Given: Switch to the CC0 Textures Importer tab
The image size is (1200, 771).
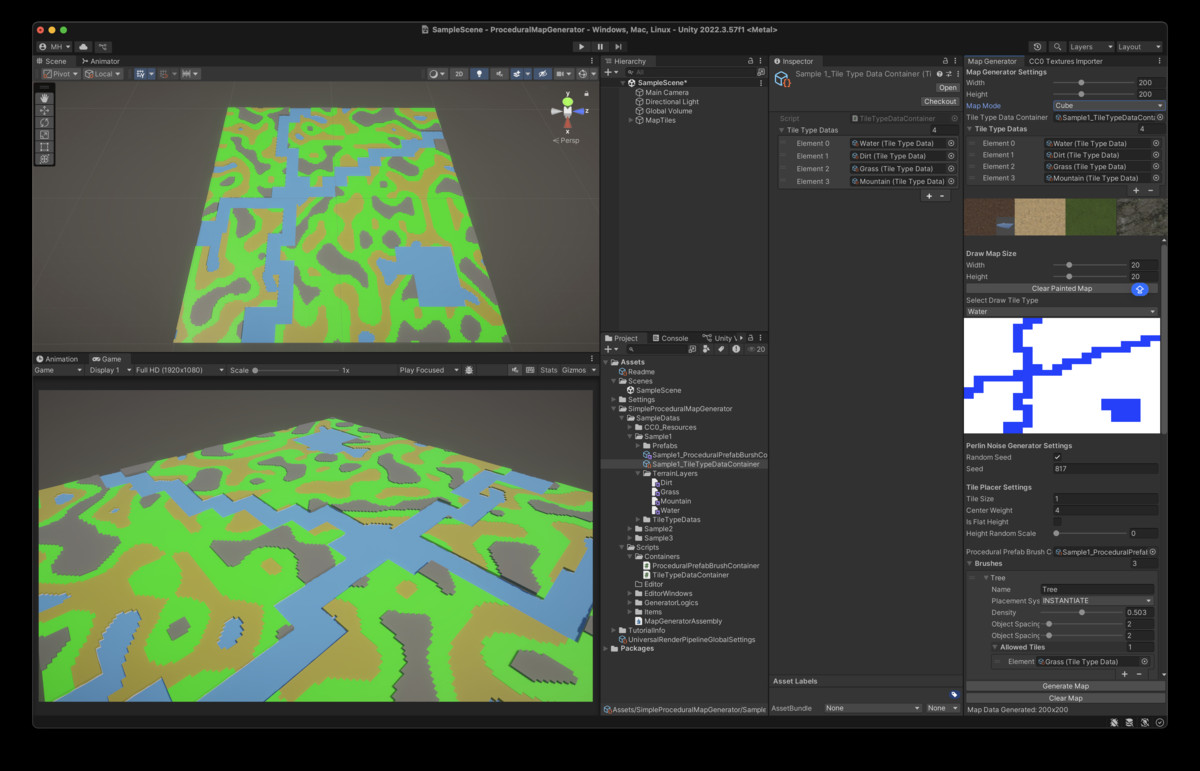Looking at the screenshot, I should click(x=1066, y=61).
